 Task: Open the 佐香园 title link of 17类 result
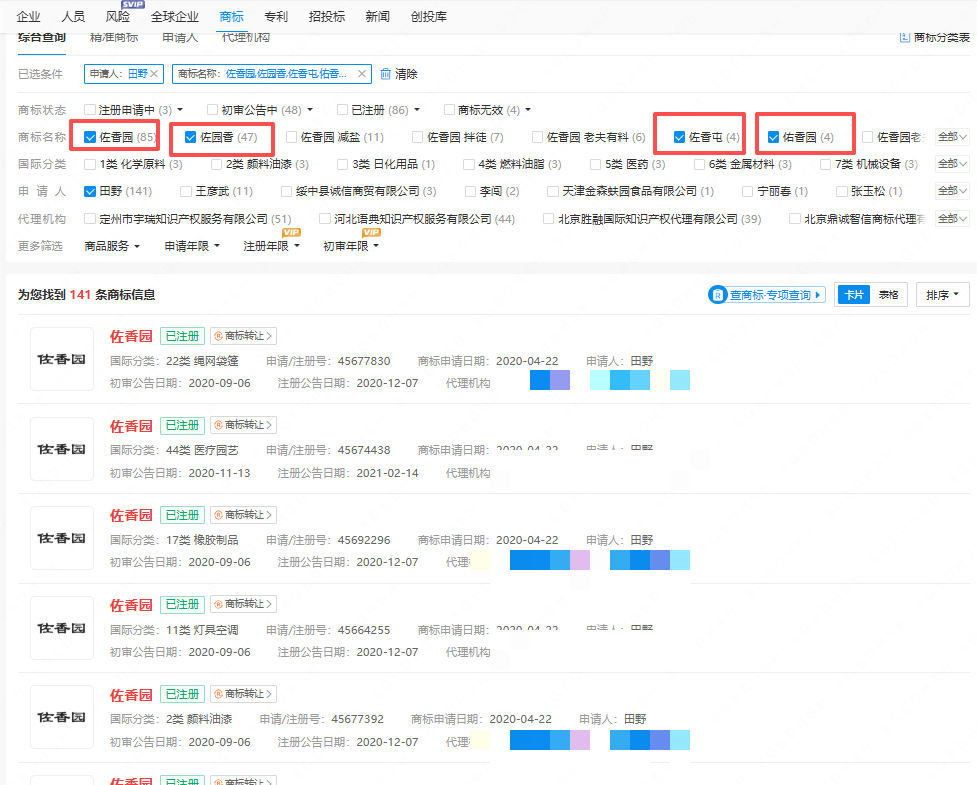(131, 515)
